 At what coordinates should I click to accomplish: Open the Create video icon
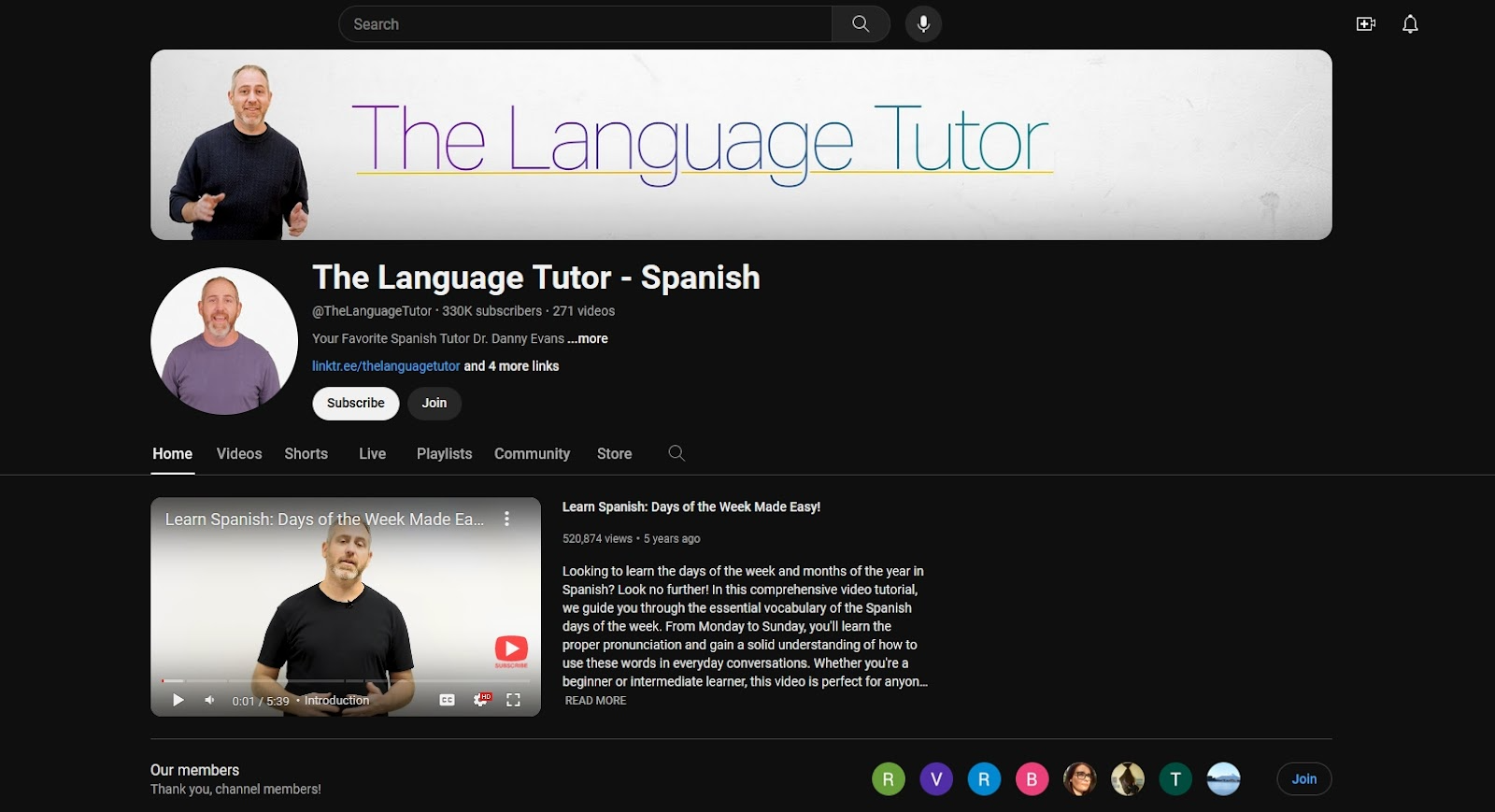pos(1365,24)
